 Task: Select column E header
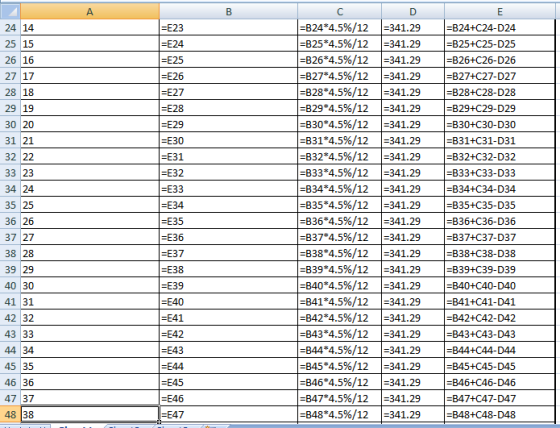[x=500, y=11]
